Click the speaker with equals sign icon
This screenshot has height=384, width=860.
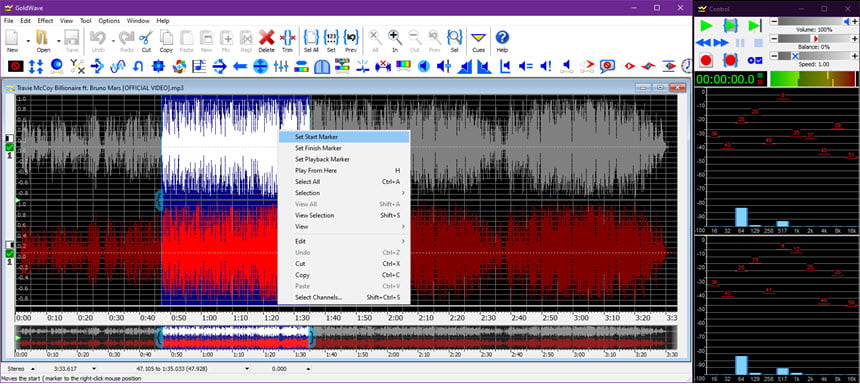click(x=525, y=66)
